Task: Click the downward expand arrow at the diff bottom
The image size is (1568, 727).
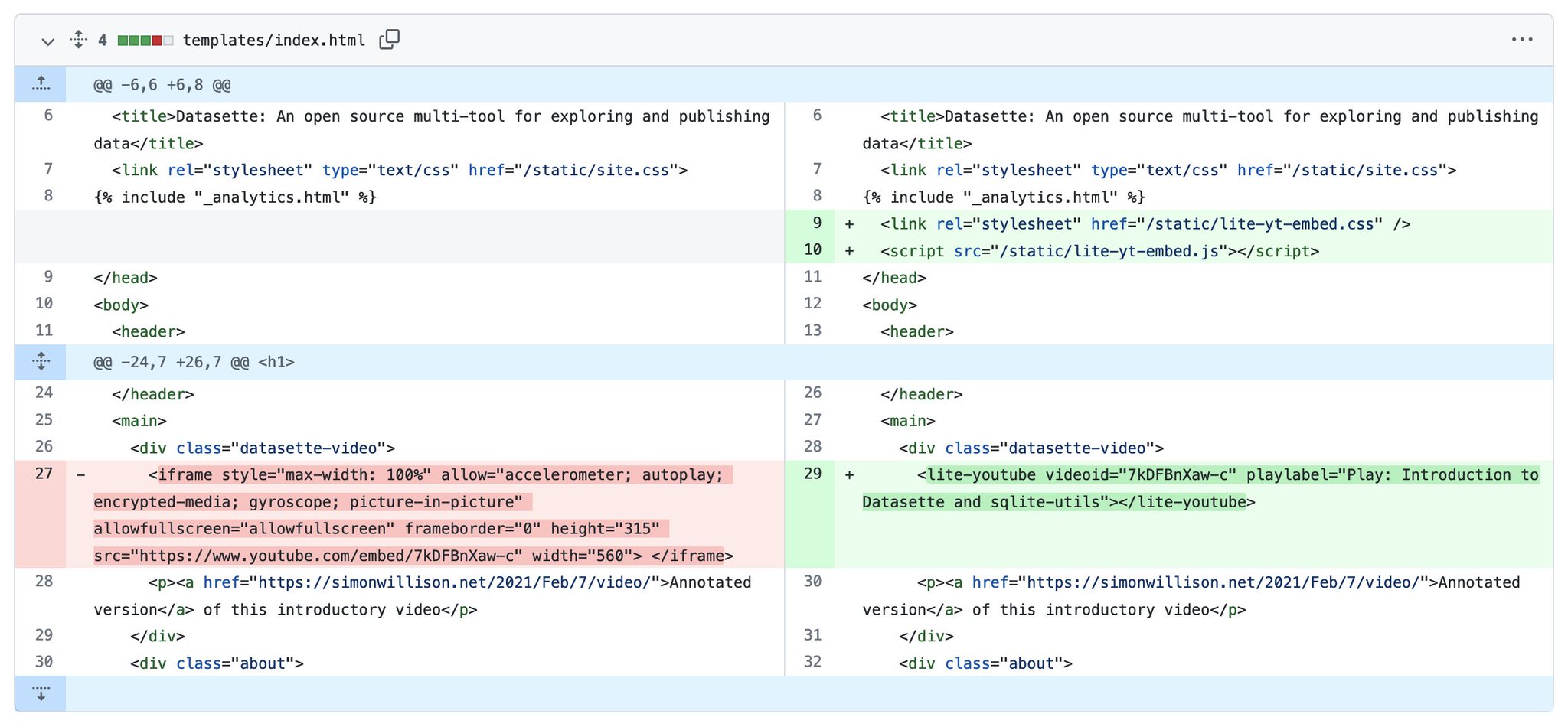Action: (41, 693)
